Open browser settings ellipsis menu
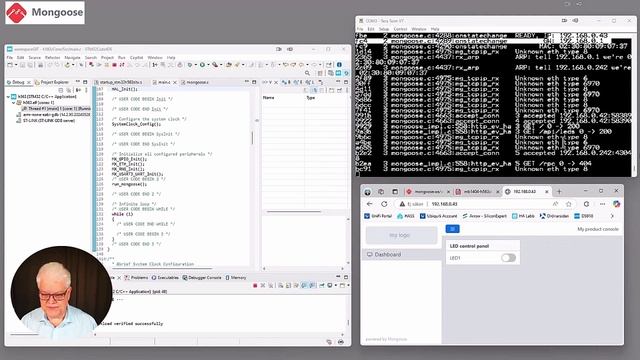 (x=602, y=204)
